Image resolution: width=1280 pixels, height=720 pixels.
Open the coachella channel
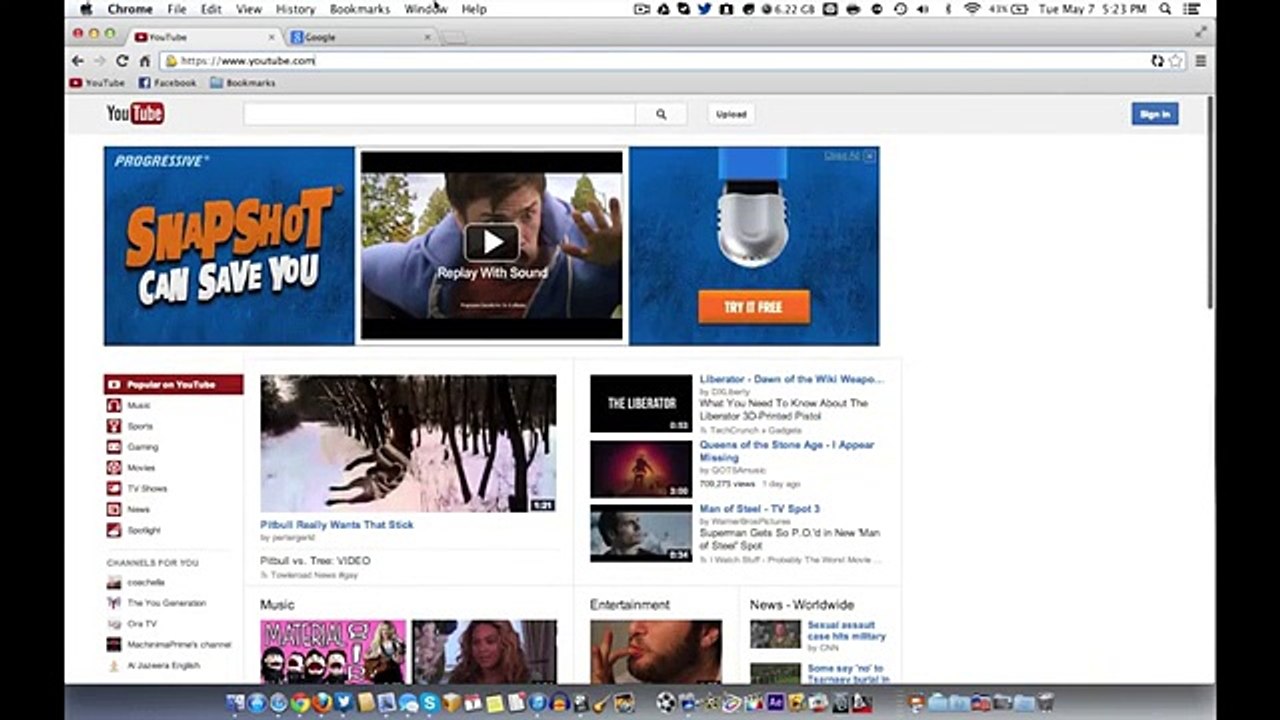pos(146,582)
